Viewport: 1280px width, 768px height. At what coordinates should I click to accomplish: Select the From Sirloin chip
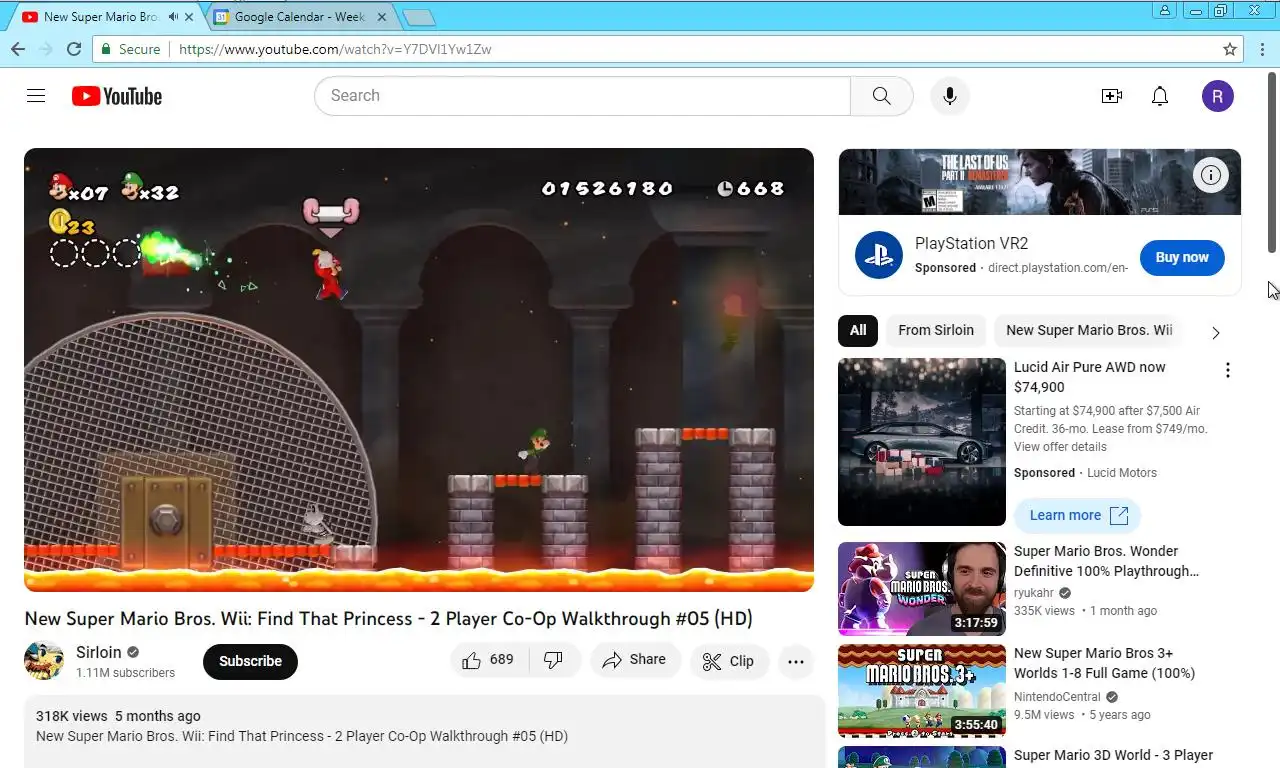click(936, 330)
